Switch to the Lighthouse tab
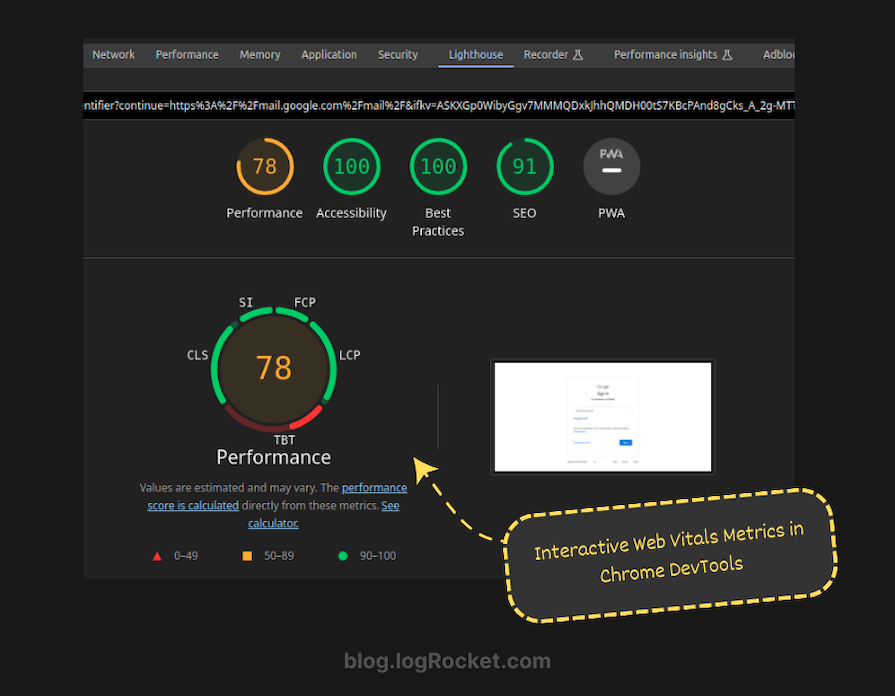The image size is (895, 696). (x=475, y=55)
